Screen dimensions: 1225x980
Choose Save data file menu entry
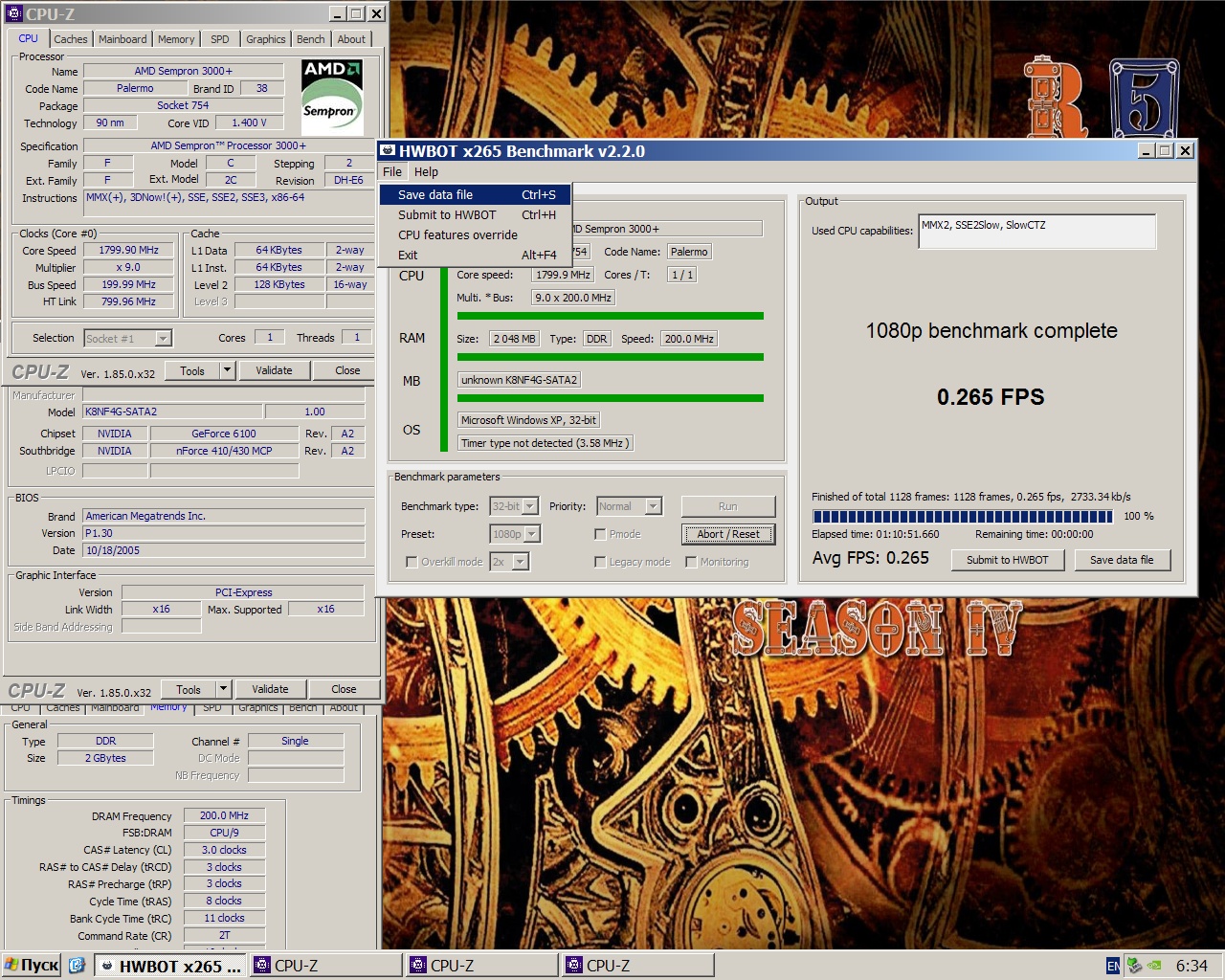pos(476,194)
